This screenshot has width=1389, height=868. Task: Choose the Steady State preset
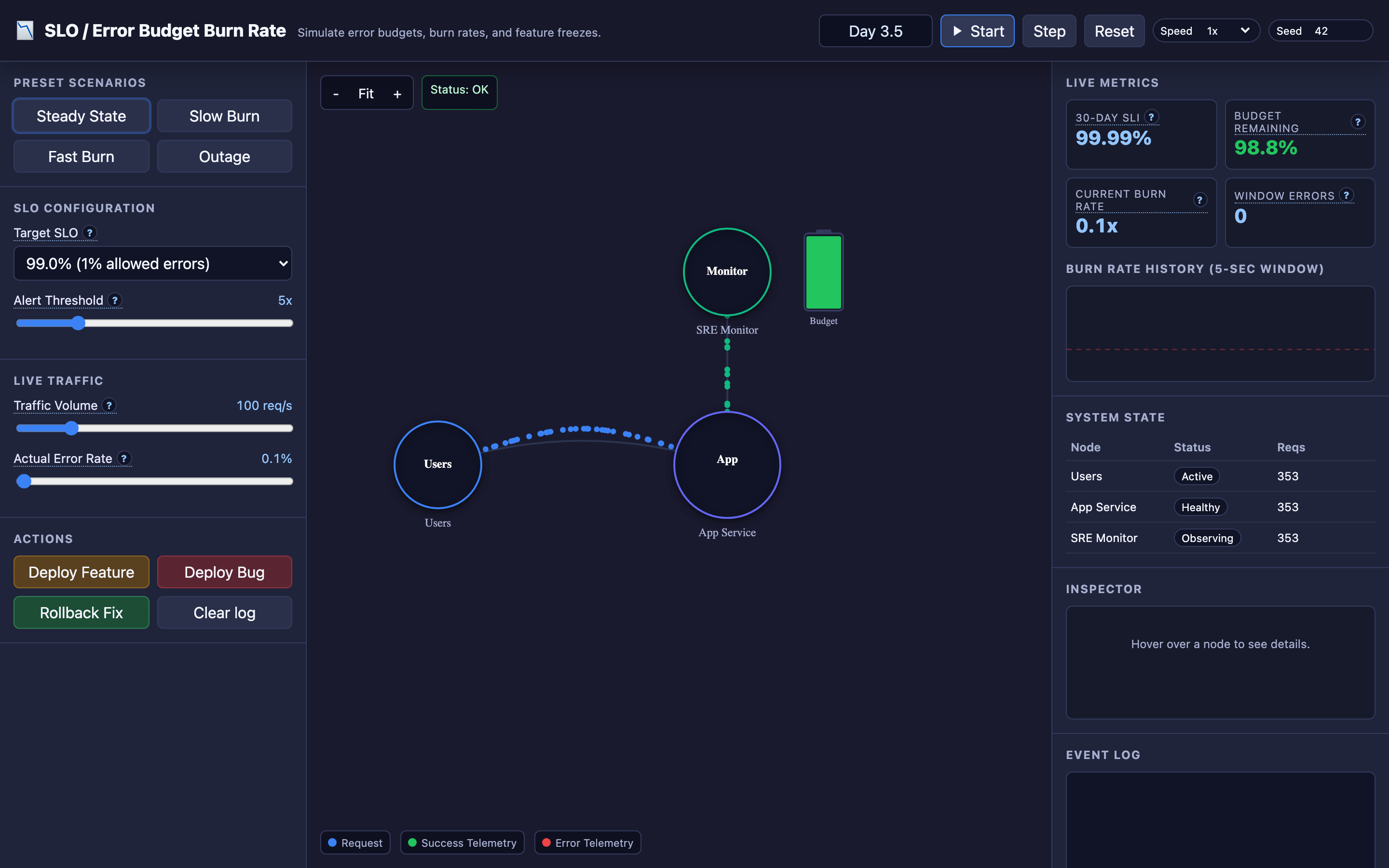coord(82,116)
